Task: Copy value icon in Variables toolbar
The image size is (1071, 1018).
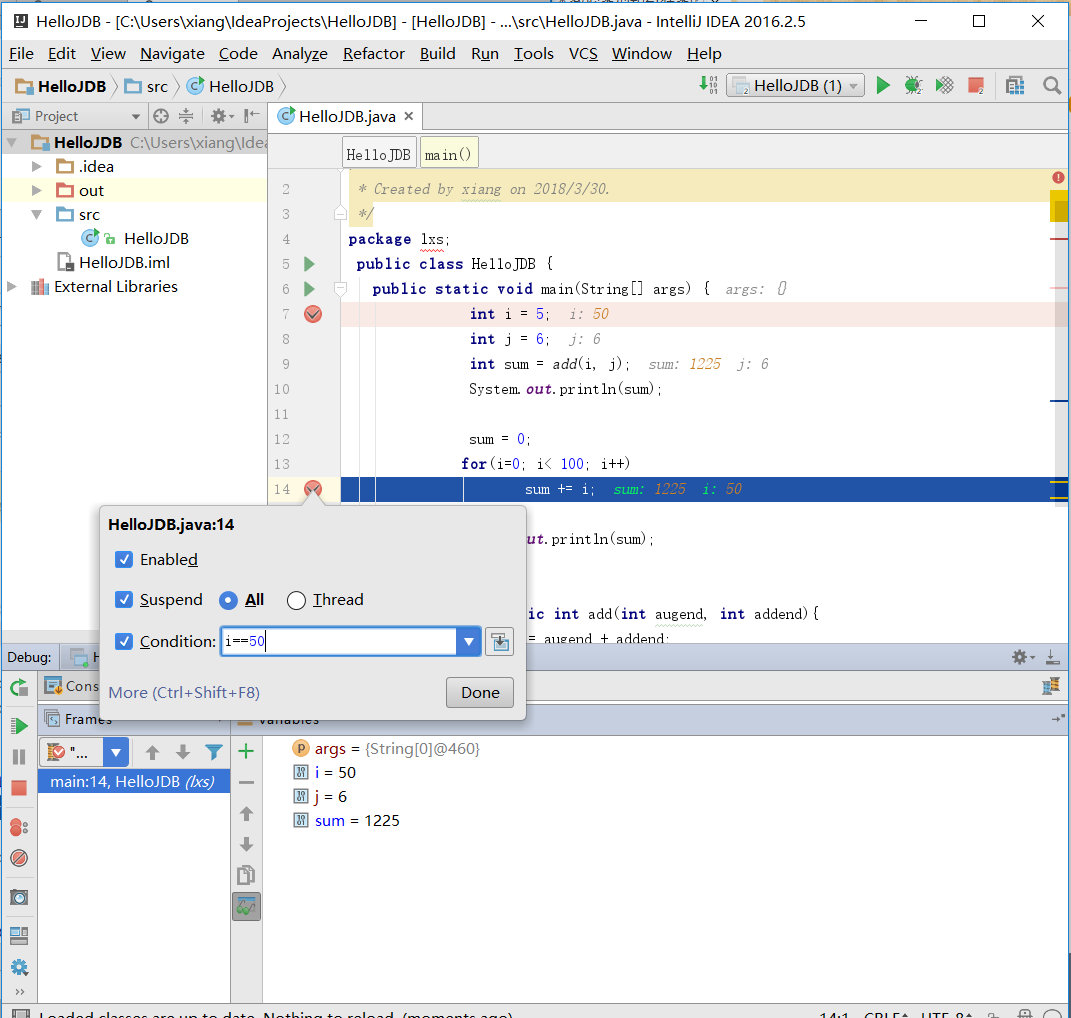Action: [x=246, y=875]
